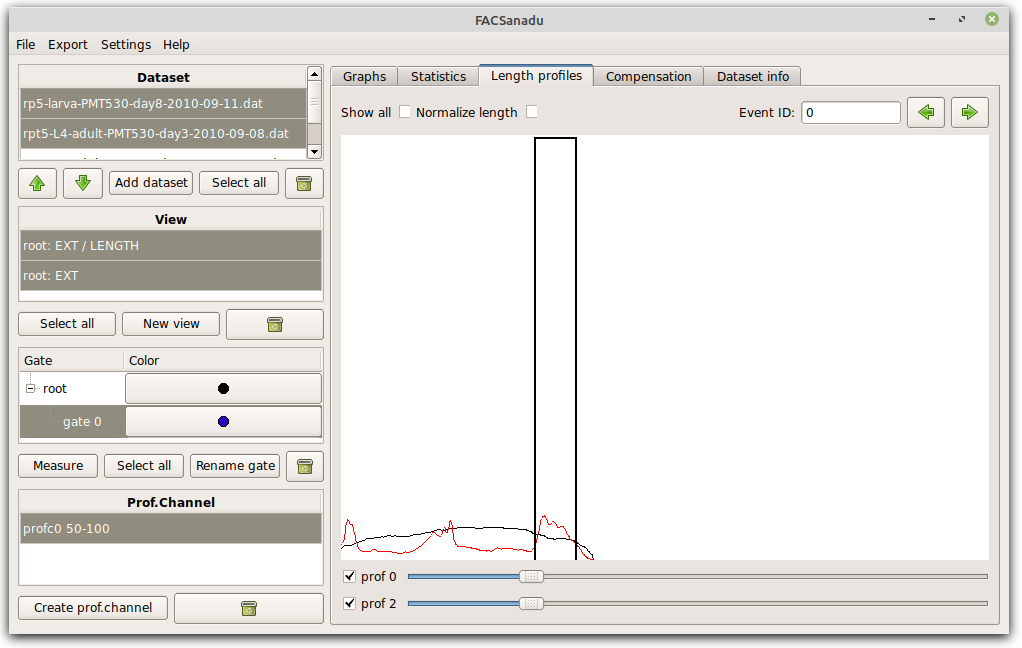Viewport: 1022px width, 648px height.
Task: Uncheck the prof 0 checkbox
Action: 349,576
